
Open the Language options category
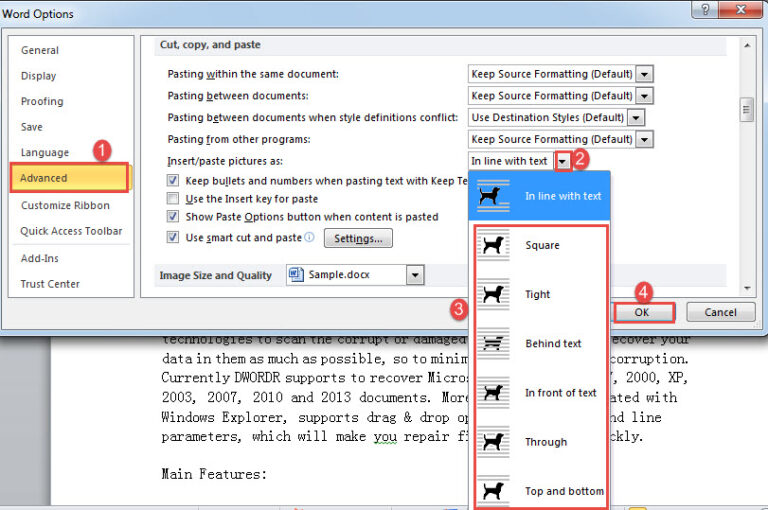[x=45, y=152]
